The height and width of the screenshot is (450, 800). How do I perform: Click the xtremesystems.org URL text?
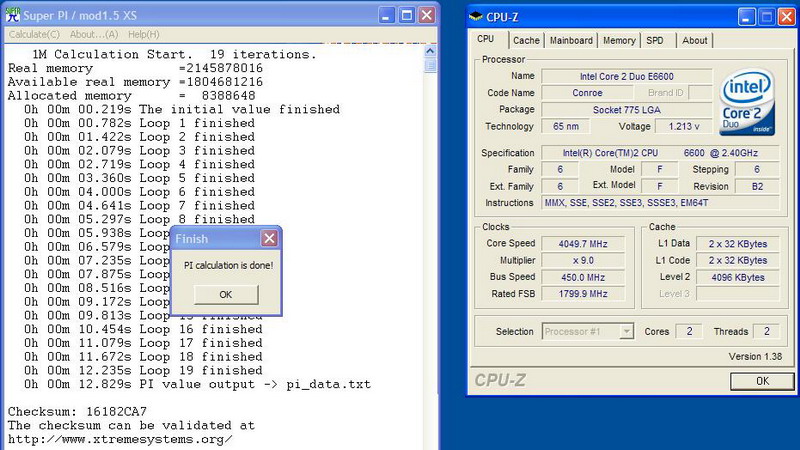click(x=120, y=439)
